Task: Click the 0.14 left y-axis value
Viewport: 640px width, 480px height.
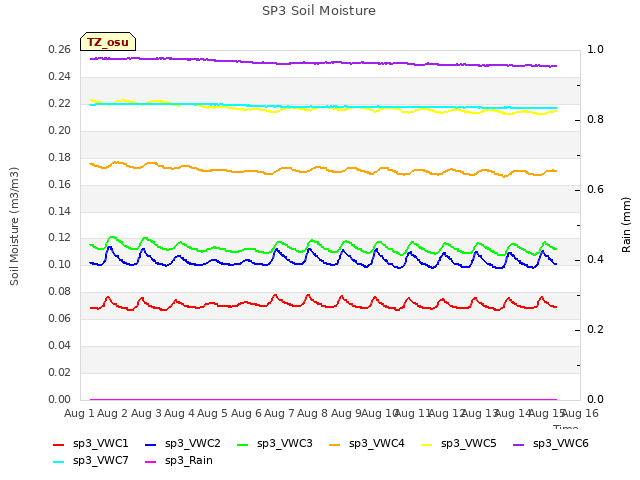Action: point(60,211)
